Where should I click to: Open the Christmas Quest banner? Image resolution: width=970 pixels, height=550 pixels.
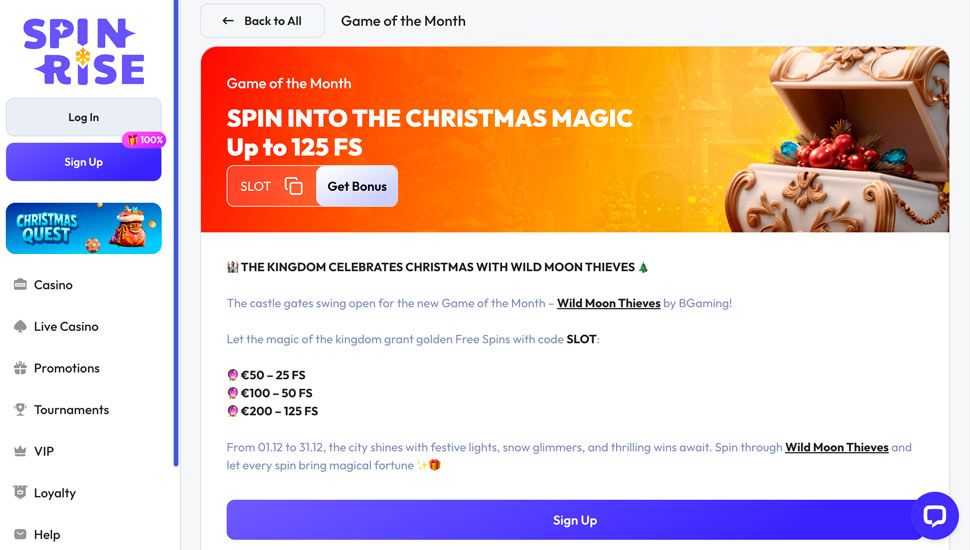click(84, 228)
